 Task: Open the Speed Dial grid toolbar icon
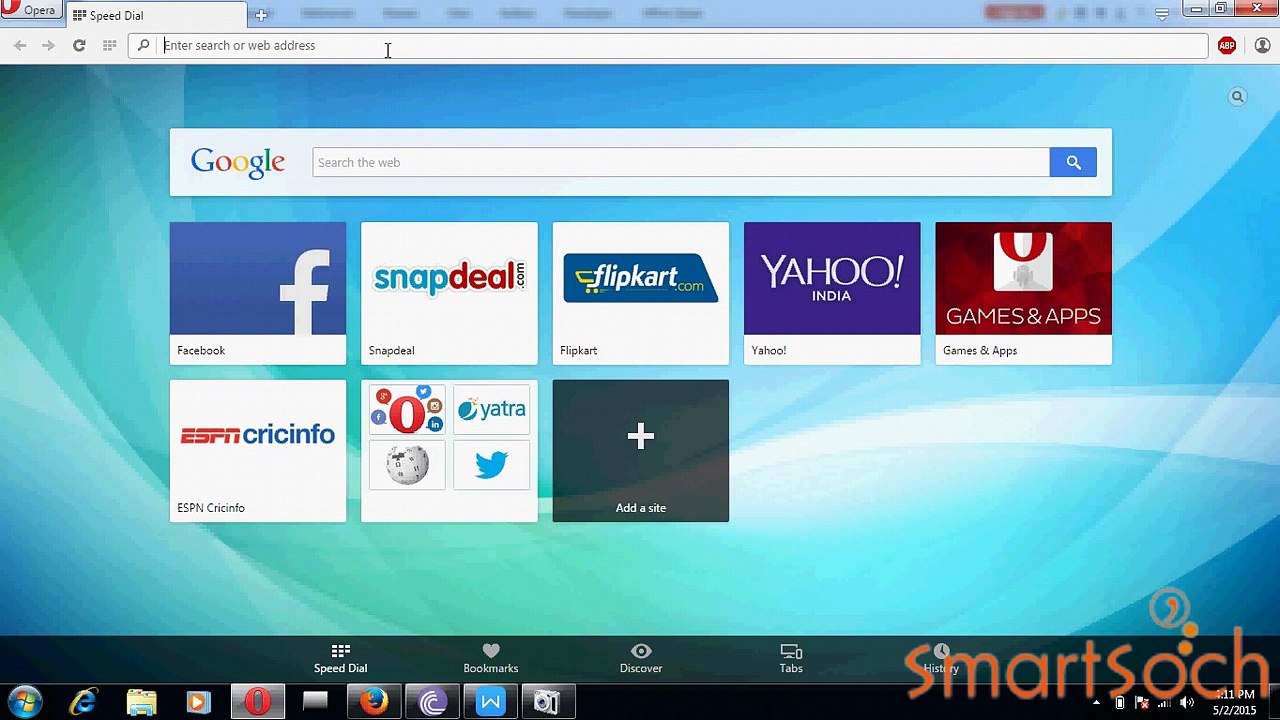109,45
